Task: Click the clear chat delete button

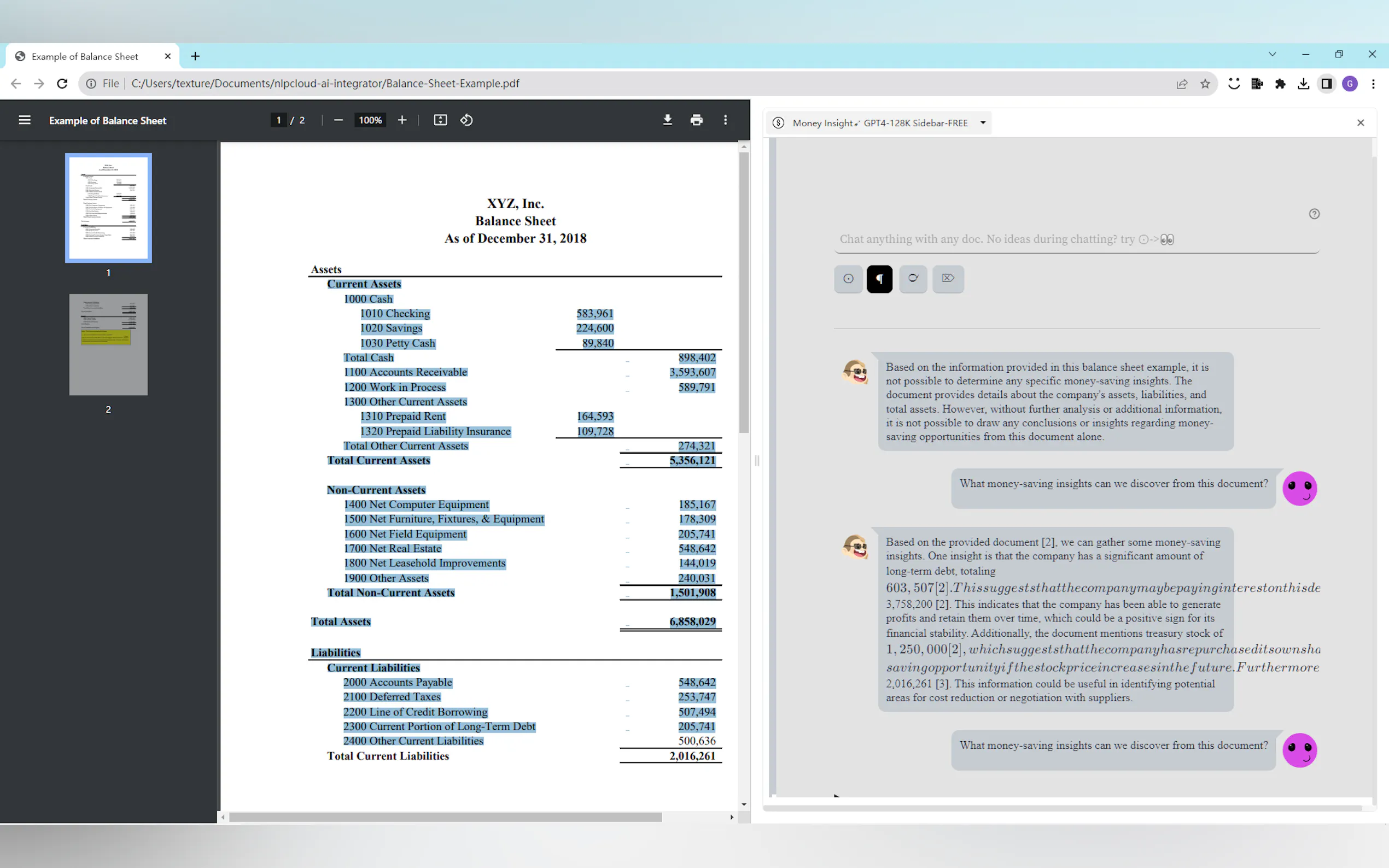Action: [948, 279]
